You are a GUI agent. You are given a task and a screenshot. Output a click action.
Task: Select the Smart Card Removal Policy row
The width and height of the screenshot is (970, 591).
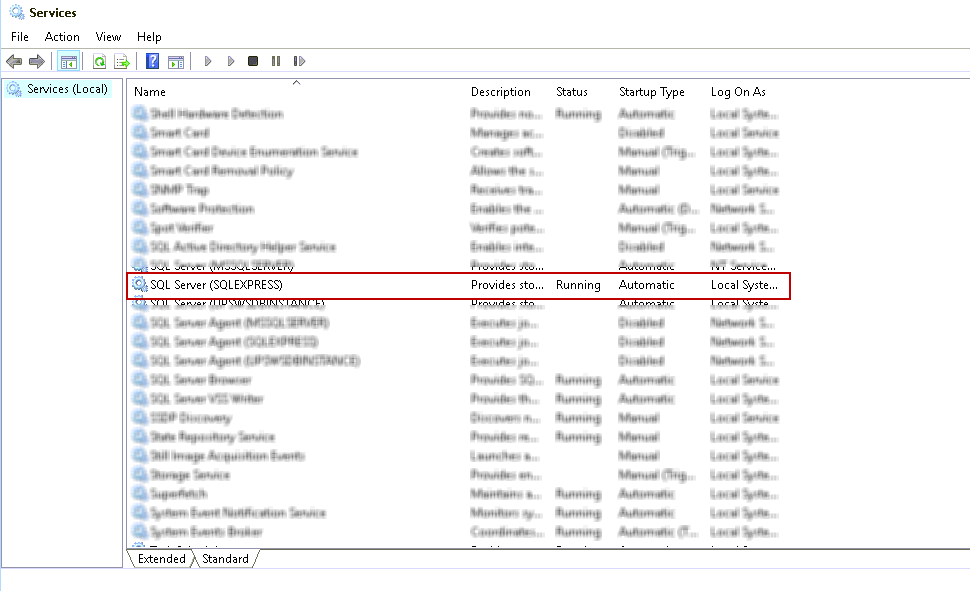(455, 171)
